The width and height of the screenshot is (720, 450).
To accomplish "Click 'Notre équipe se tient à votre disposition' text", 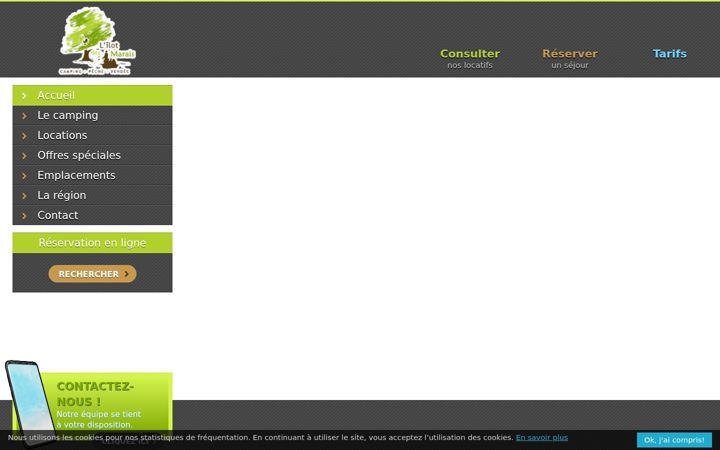I will click(x=99, y=419).
